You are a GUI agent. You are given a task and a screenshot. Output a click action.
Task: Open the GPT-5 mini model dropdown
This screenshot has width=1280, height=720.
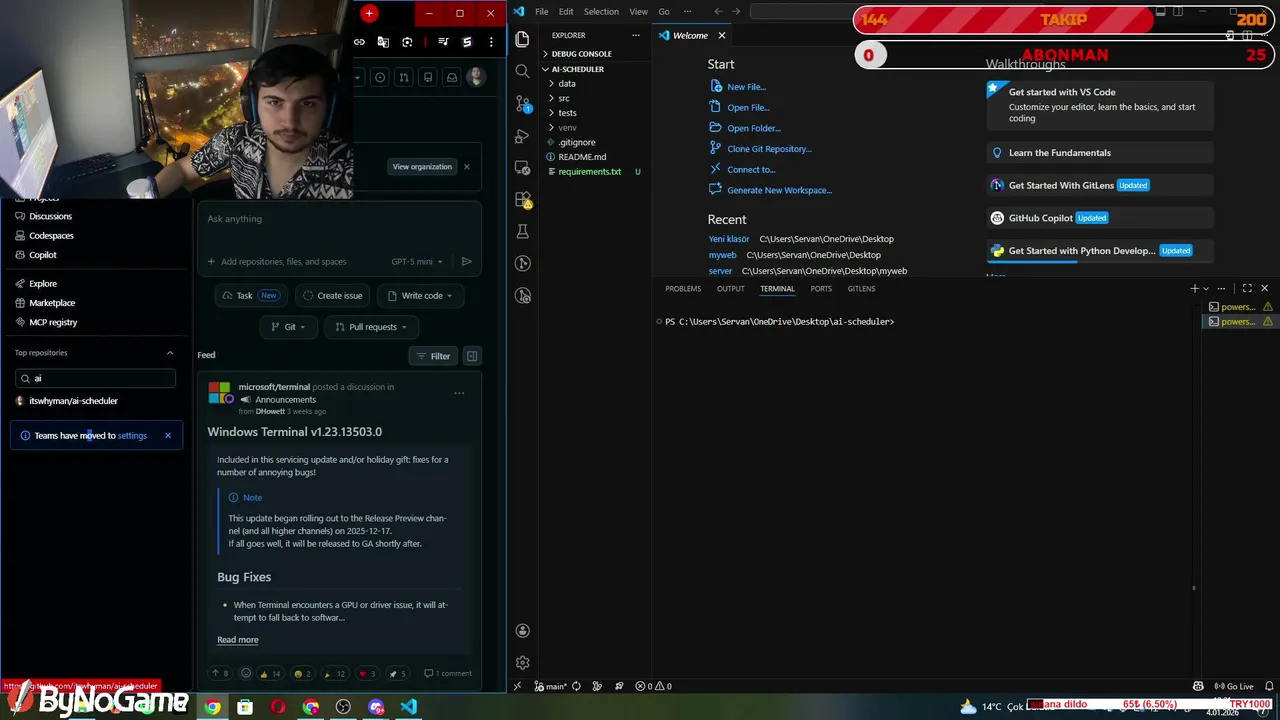tap(417, 262)
